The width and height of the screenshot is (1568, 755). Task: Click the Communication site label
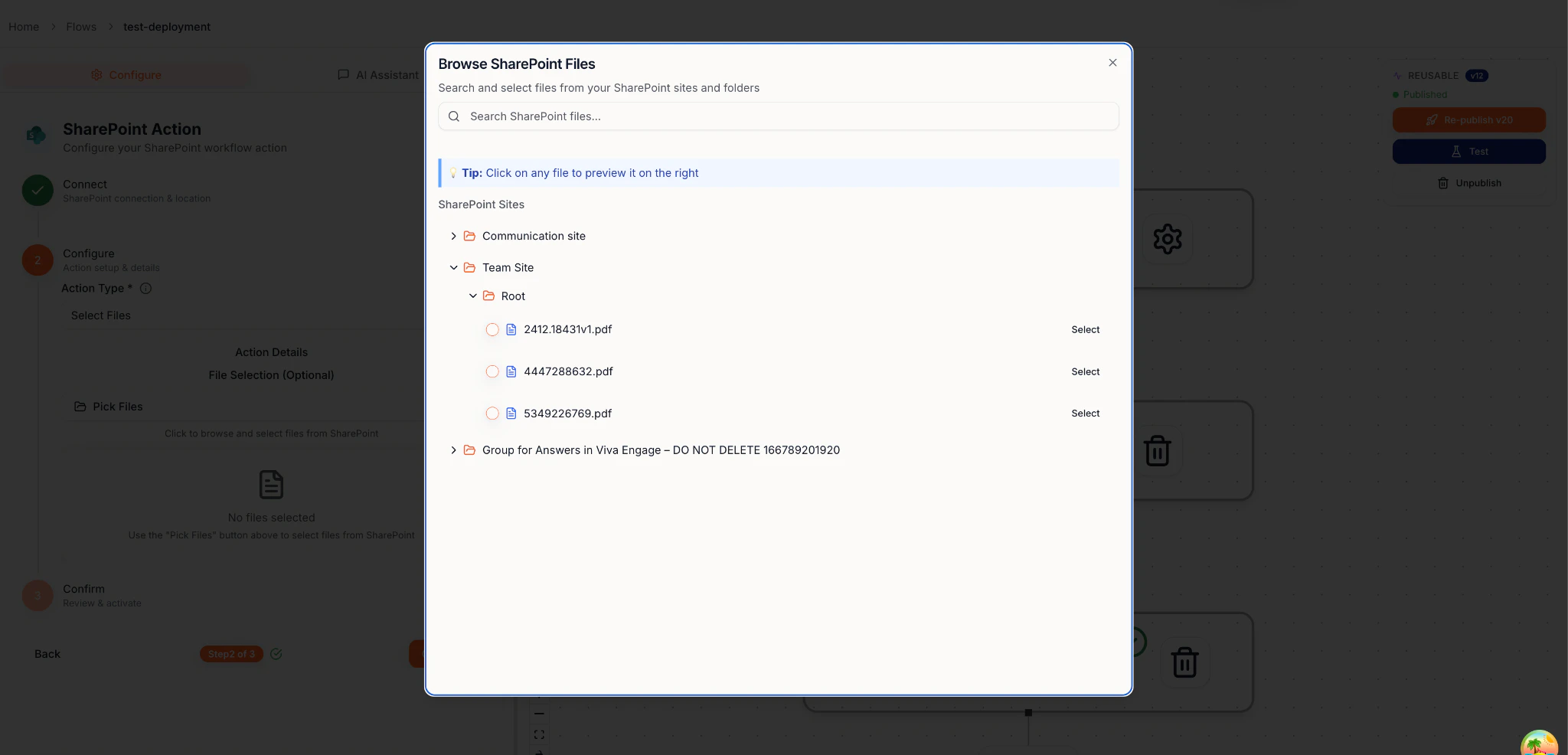(x=534, y=236)
